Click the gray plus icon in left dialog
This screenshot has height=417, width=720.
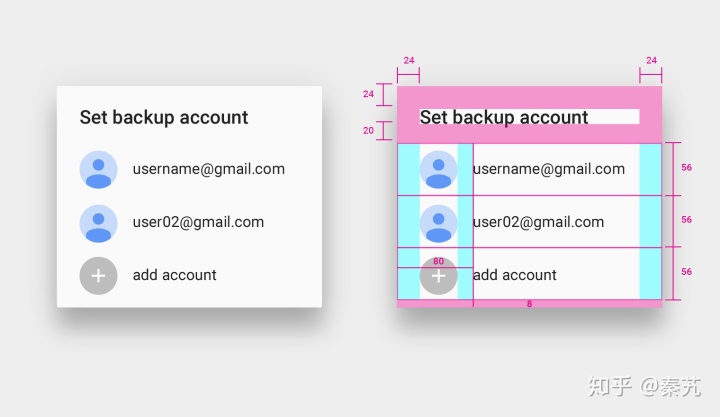coord(98,276)
